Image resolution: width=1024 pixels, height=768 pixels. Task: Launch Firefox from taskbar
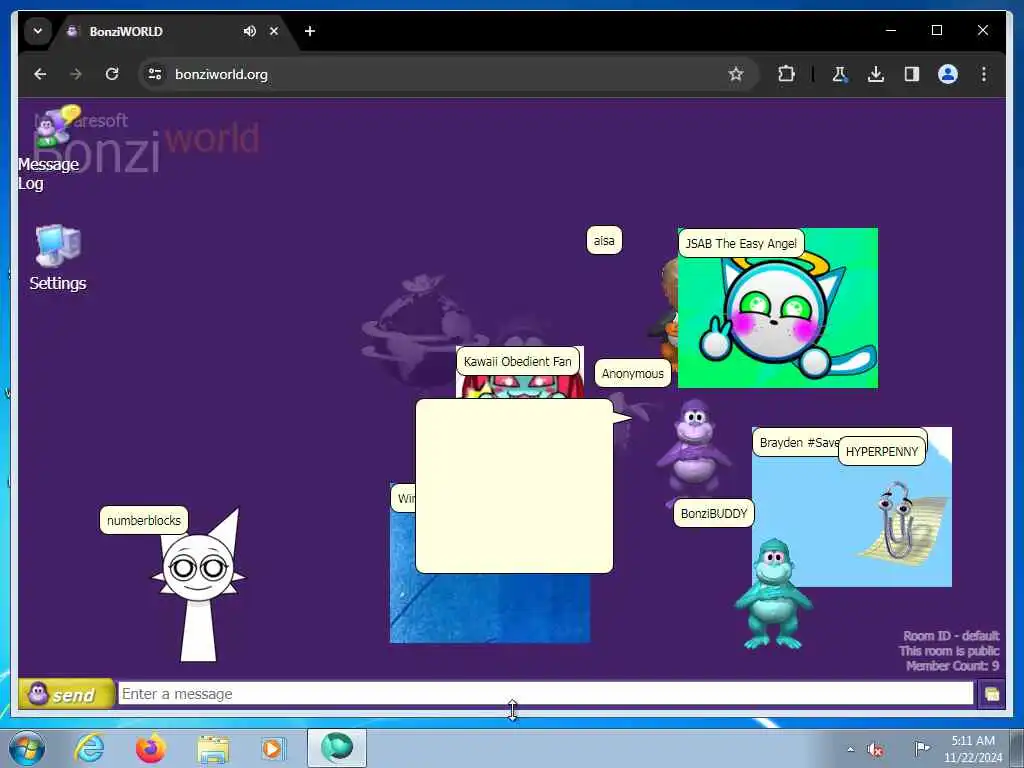click(151, 748)
